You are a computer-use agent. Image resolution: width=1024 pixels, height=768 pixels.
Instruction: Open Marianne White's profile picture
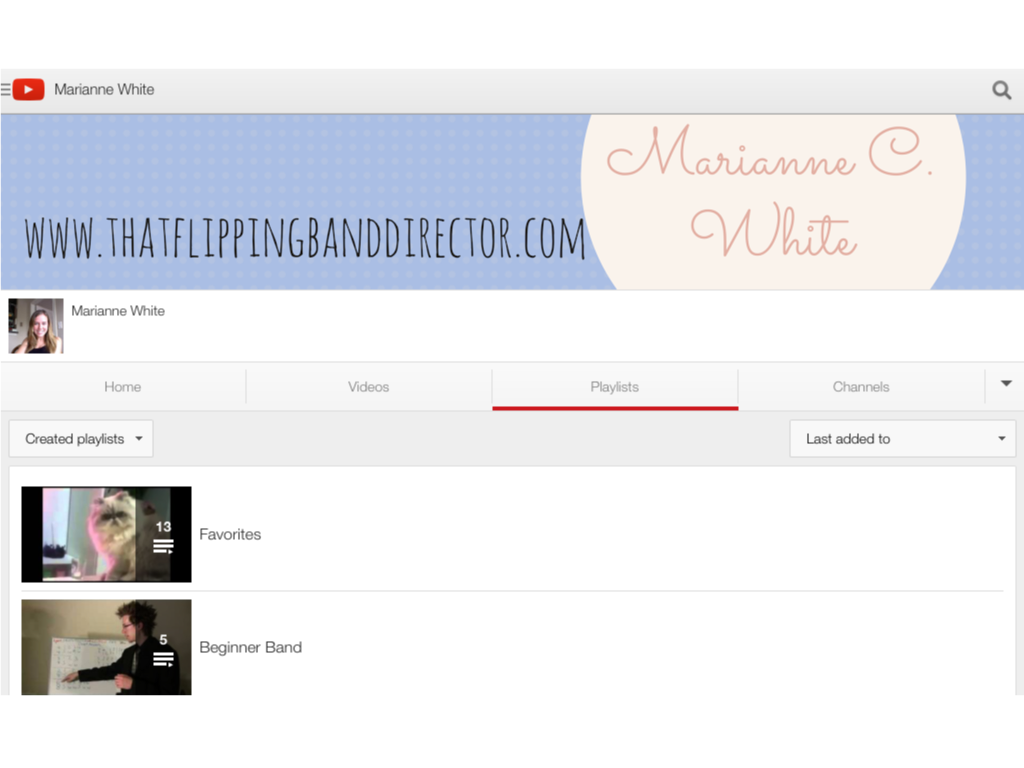click(36, 326)
